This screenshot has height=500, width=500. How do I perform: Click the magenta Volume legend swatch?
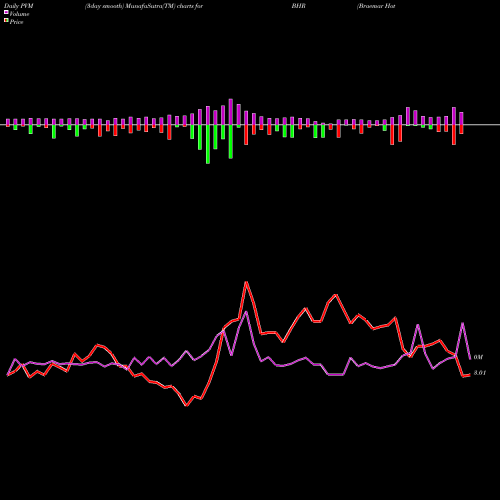6,13
